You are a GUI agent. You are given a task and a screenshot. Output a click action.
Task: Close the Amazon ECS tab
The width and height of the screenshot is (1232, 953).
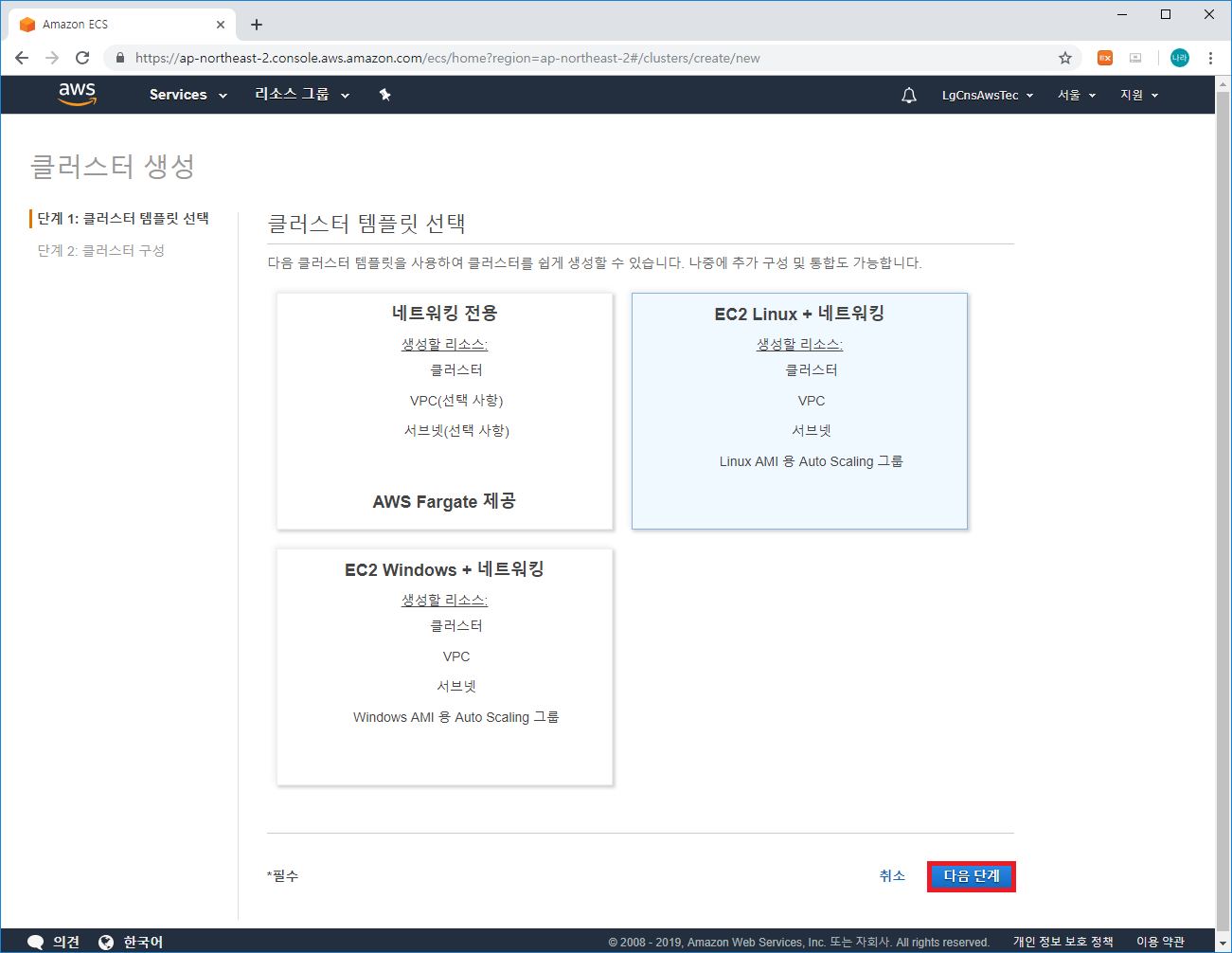point(221,25)
